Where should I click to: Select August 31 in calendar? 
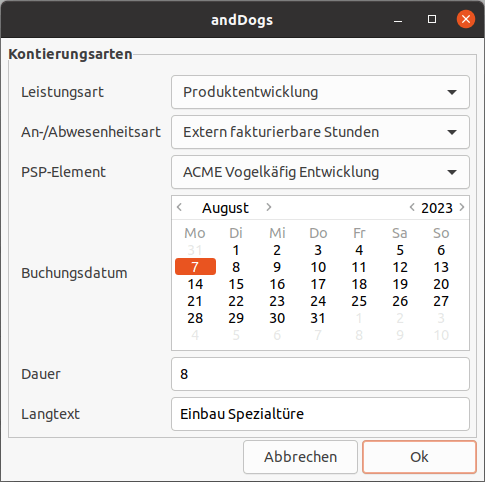coord(318,318)
